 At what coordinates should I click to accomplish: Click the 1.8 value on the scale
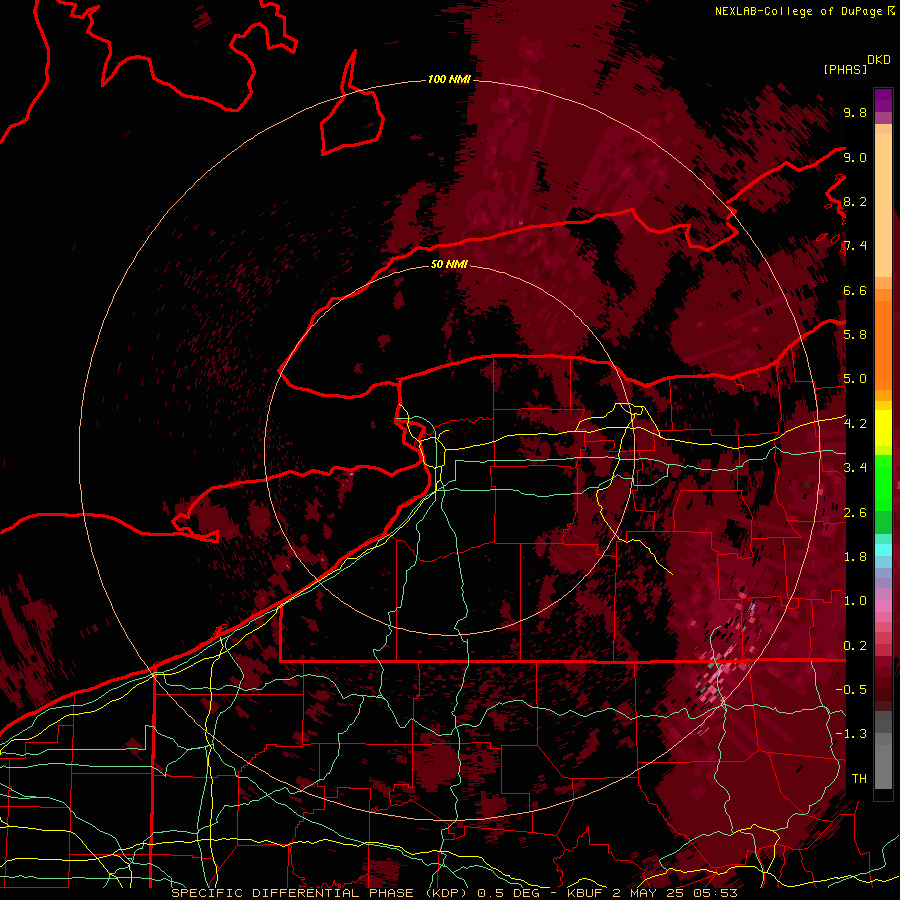click(x=855, y=556)
